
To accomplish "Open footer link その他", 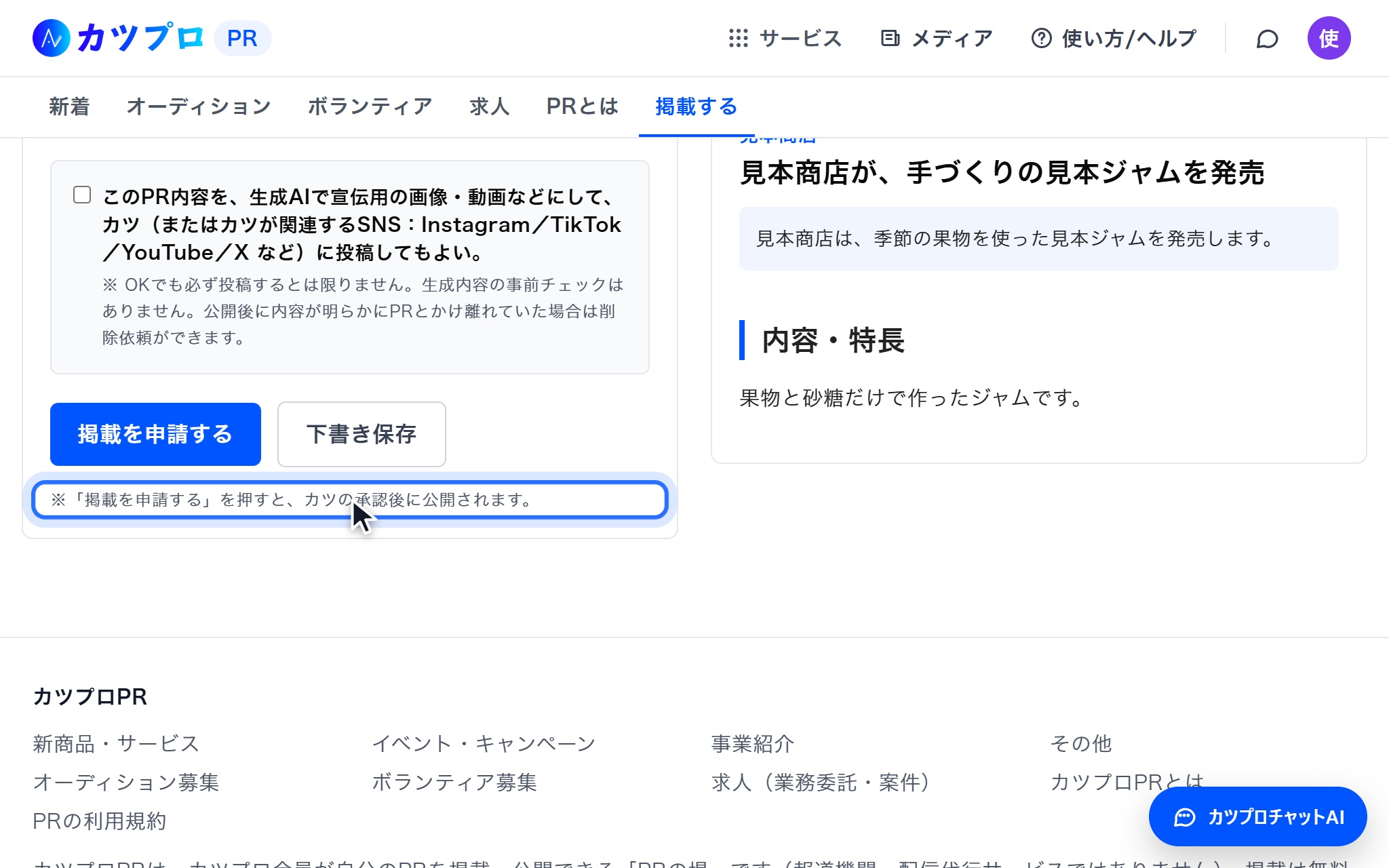I will tap(1081, 744).
